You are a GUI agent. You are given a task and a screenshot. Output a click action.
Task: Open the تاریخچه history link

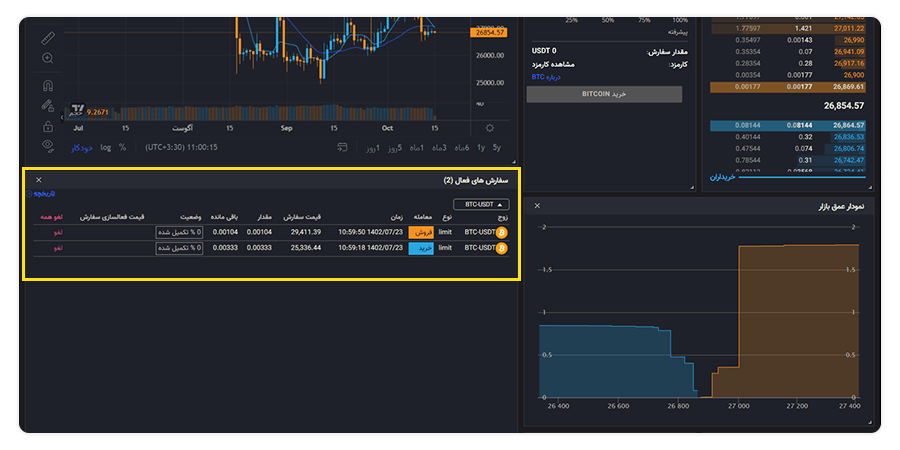(42, 194)
